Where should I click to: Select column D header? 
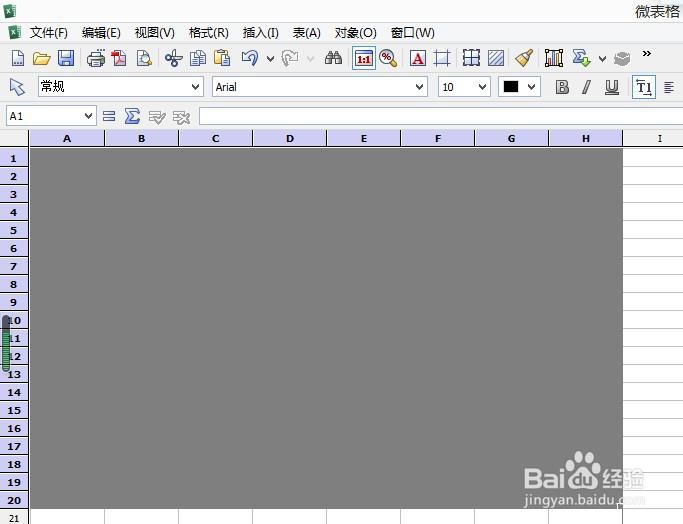click(x=290, y=139)
